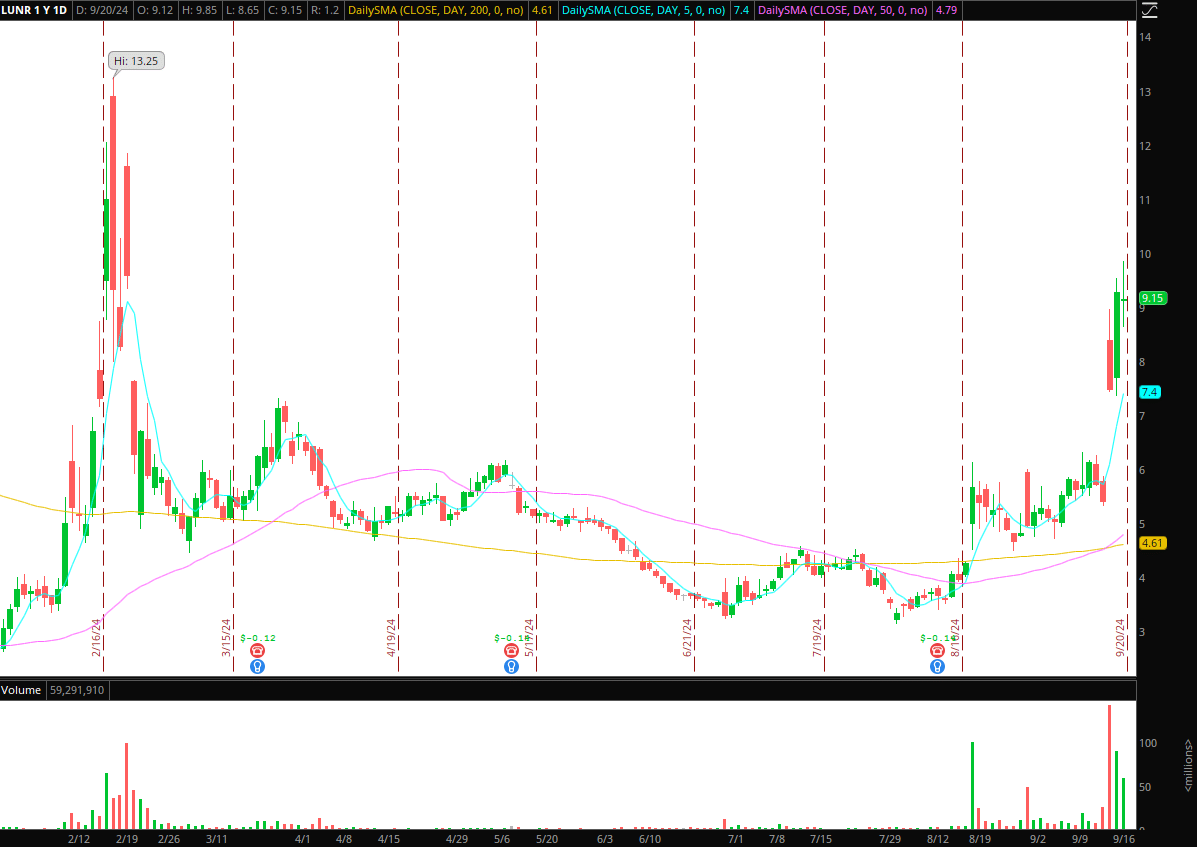Click the H: 9.85 high readout
The image size is (1197, 847).
tap(199, 10)
